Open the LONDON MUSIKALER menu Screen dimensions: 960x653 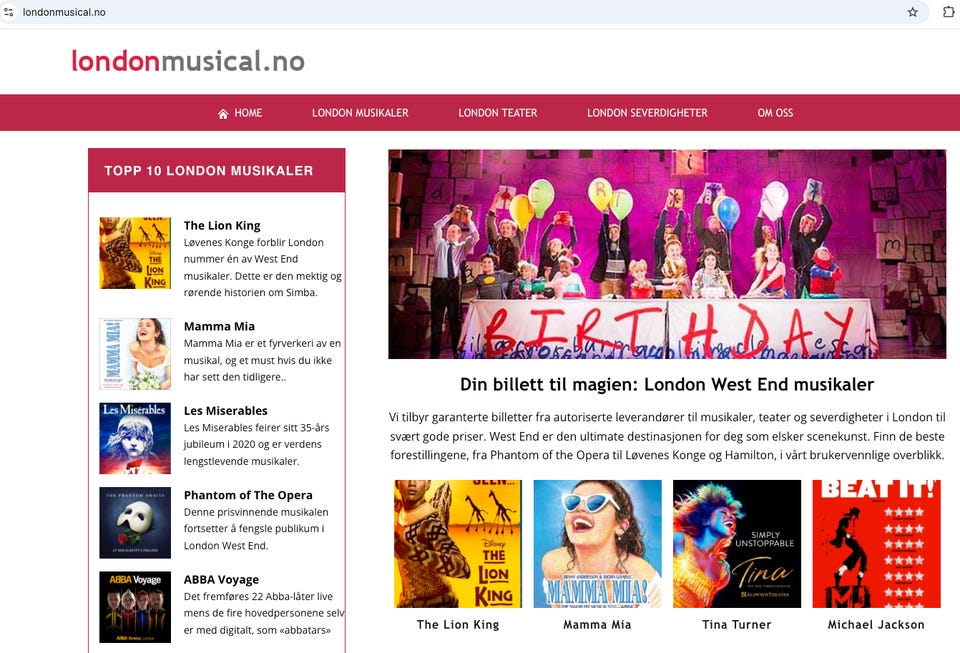pos(360,113)
